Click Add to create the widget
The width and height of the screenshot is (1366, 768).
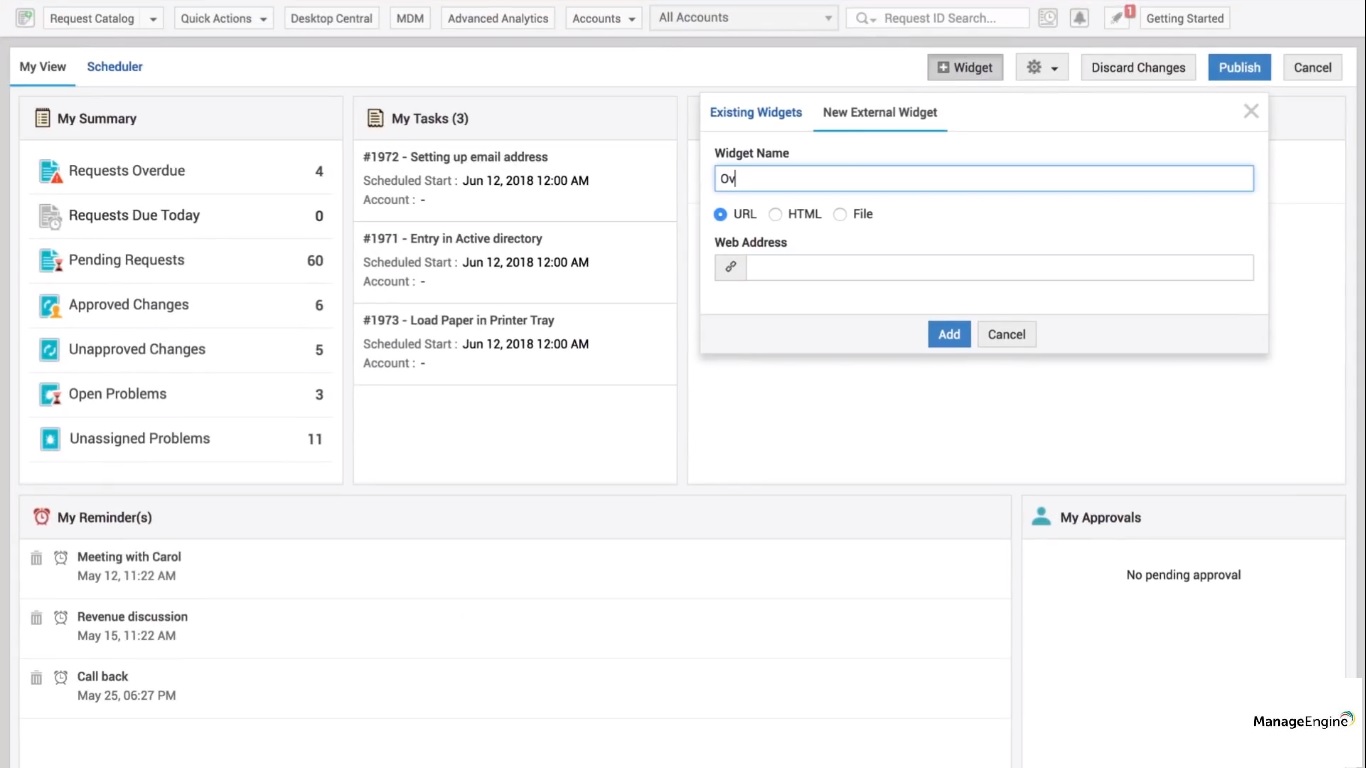pyautogui.click(x=948, y=334)
